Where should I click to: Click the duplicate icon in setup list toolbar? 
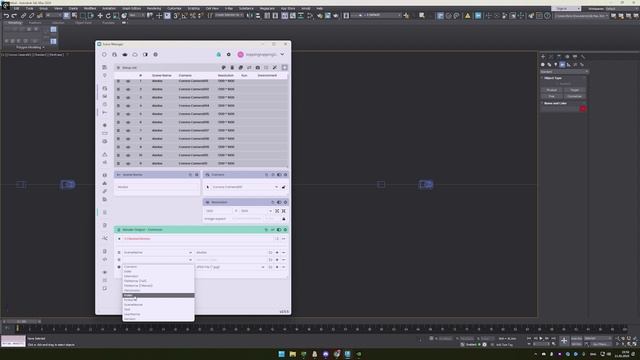tap(240, 67)
